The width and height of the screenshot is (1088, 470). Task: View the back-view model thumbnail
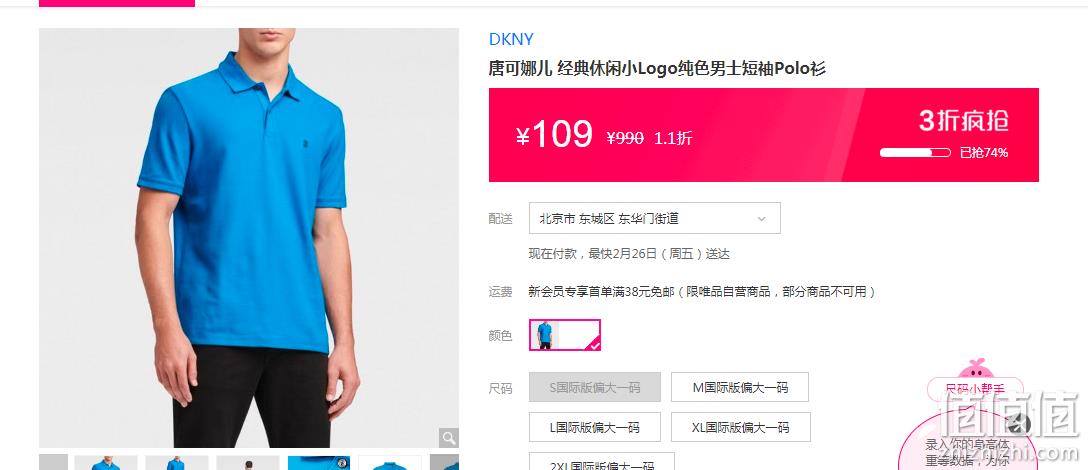click(x=248, y=462)
